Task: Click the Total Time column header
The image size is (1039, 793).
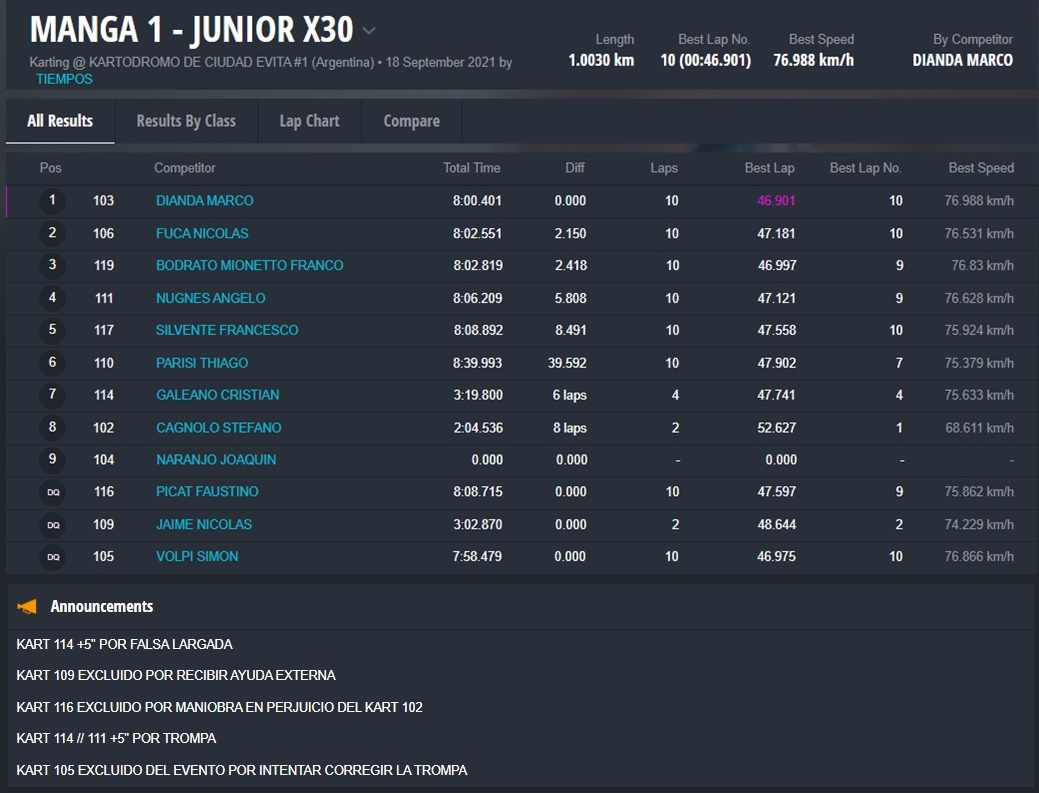Action: [x=471, y=168]
